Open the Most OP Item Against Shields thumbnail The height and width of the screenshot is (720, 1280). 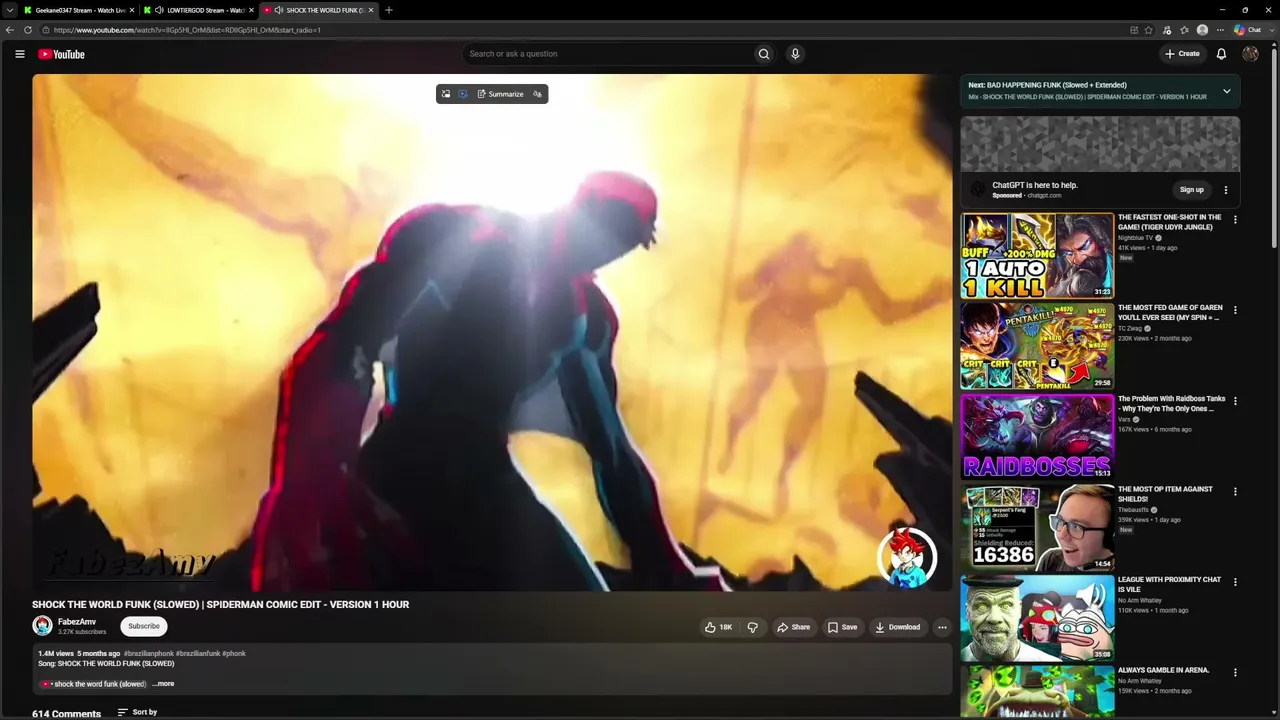1037,527
